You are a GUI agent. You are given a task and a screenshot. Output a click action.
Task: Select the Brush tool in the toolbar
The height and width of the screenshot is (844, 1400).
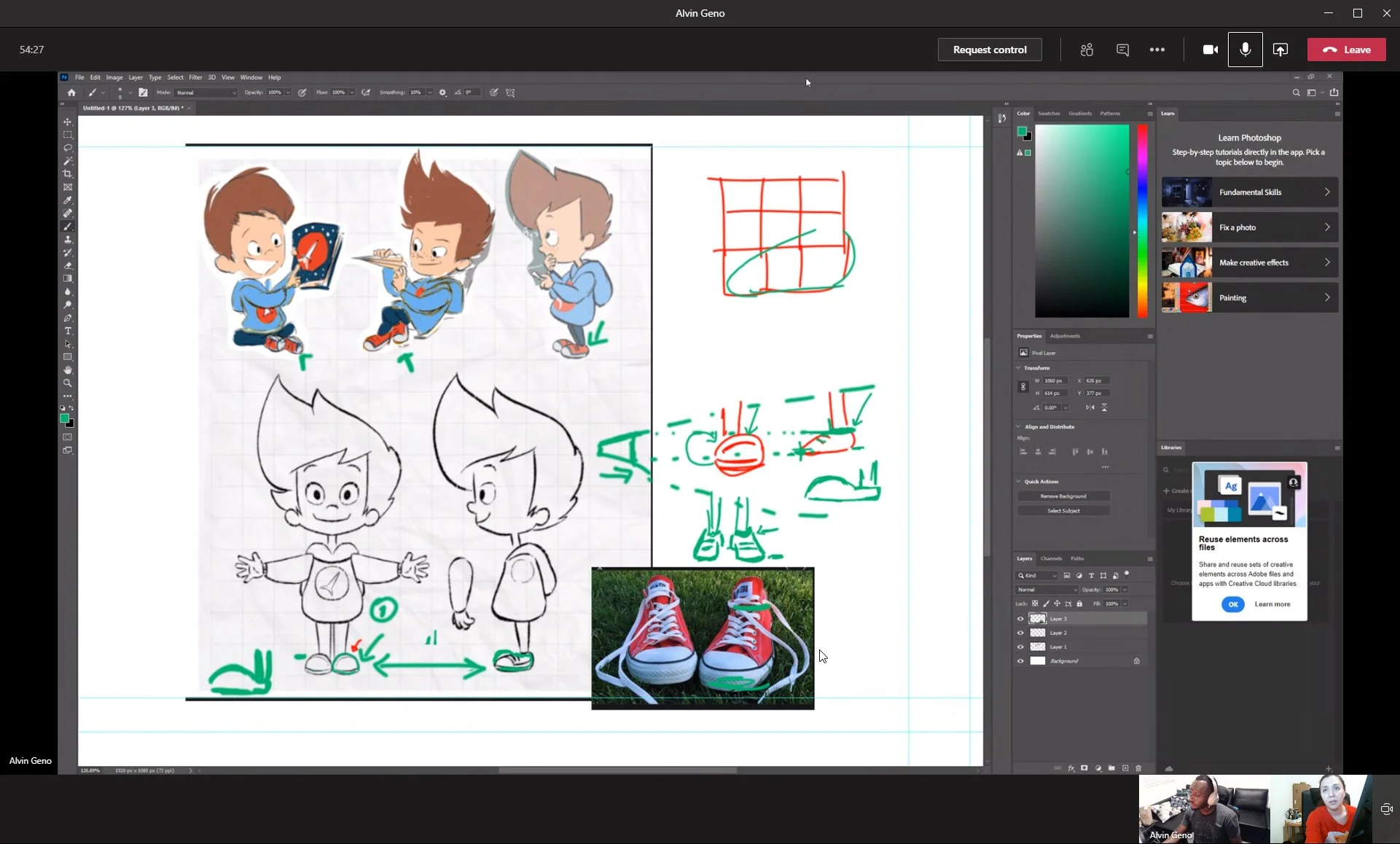[x=68, y=226]
